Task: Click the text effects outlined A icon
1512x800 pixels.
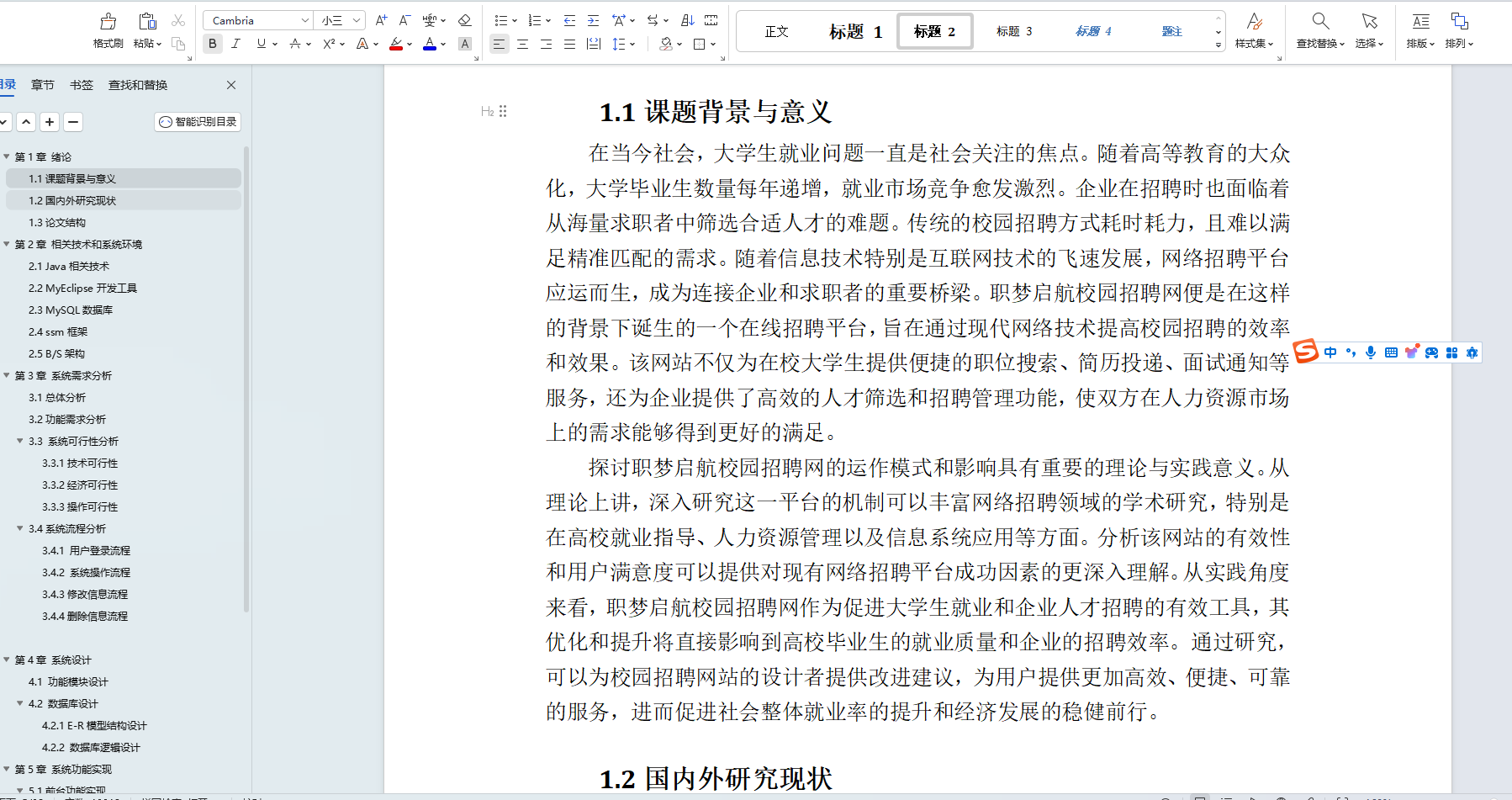Action: point(362,44)
